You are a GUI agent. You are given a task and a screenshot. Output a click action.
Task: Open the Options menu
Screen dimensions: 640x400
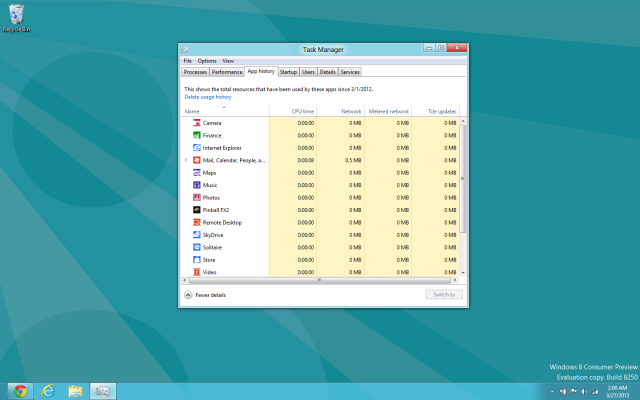(206, 61)
